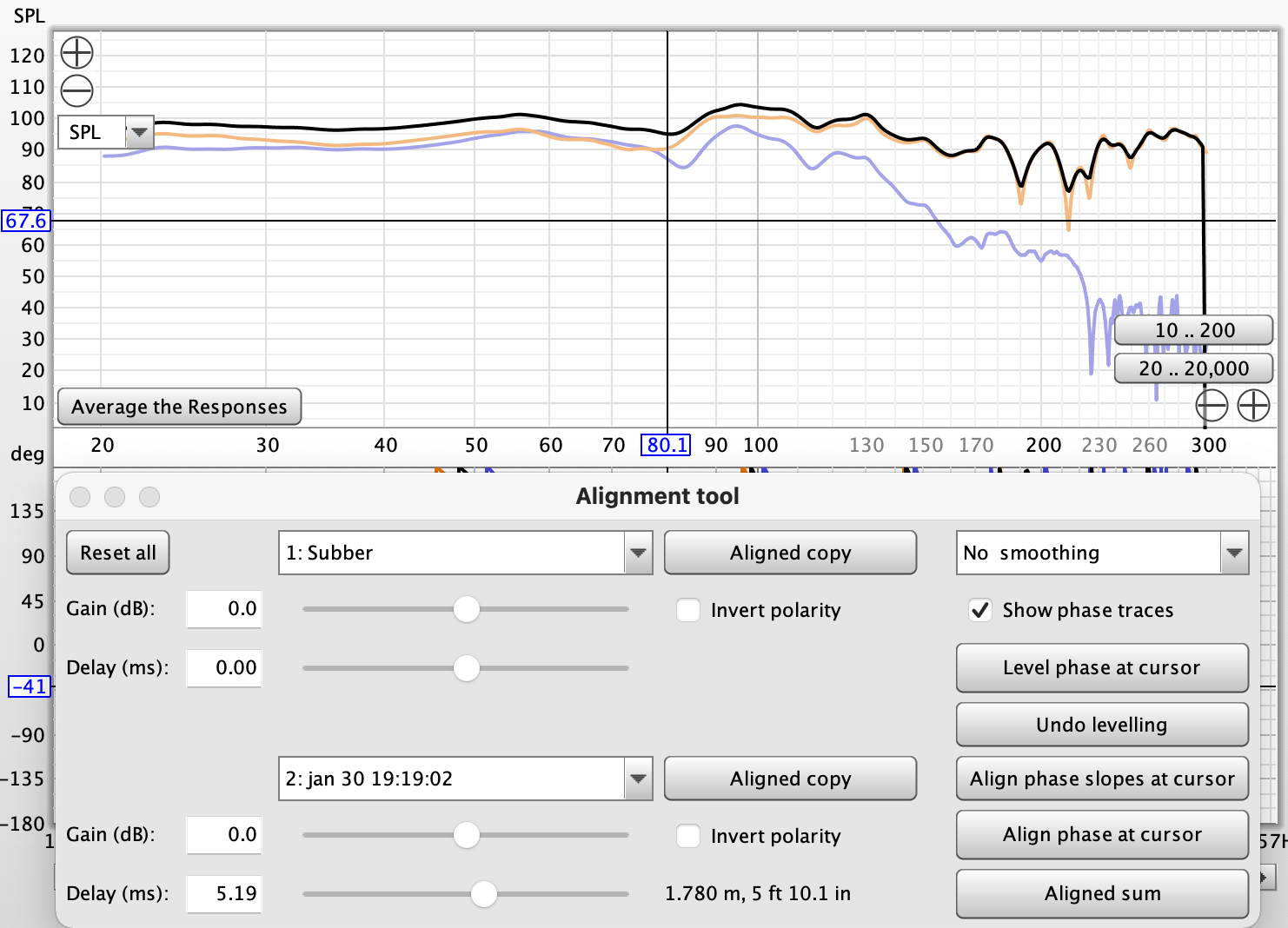The image size is (1288, 928).
Task: Click the 80.1 frequency cursor readout
Action: pyautogui.click(x=666, y=445)
